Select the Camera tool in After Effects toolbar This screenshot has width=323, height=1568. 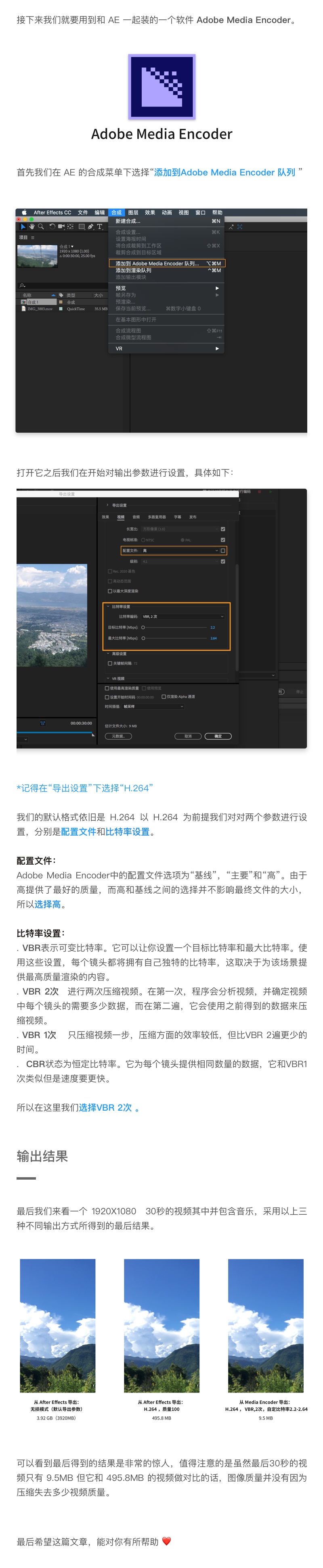tap(61, 226)
